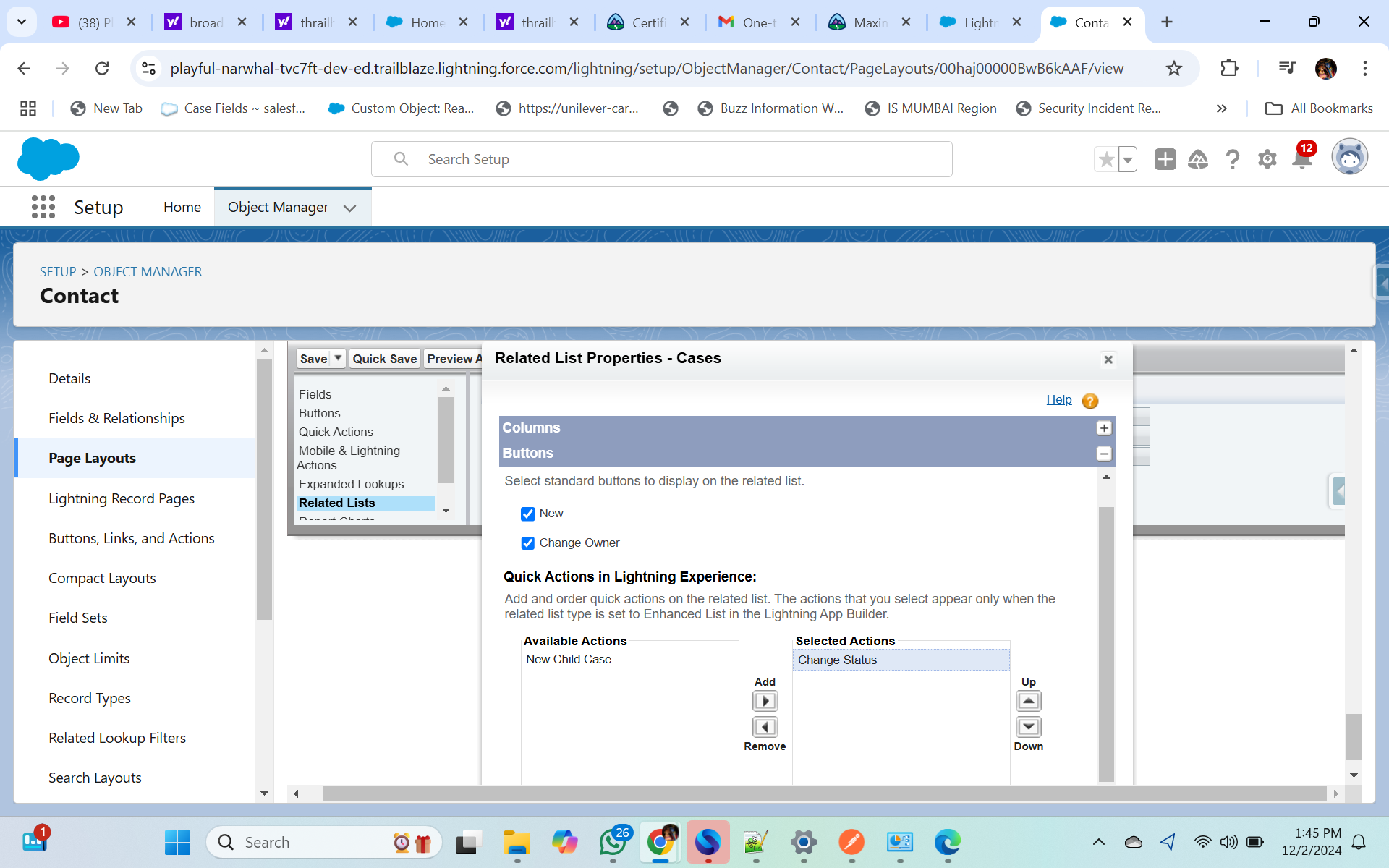Screen dimensions: 1389x868
Task: Click the Quick Save button
Action: pyautogui.click(x=384, y=359)
